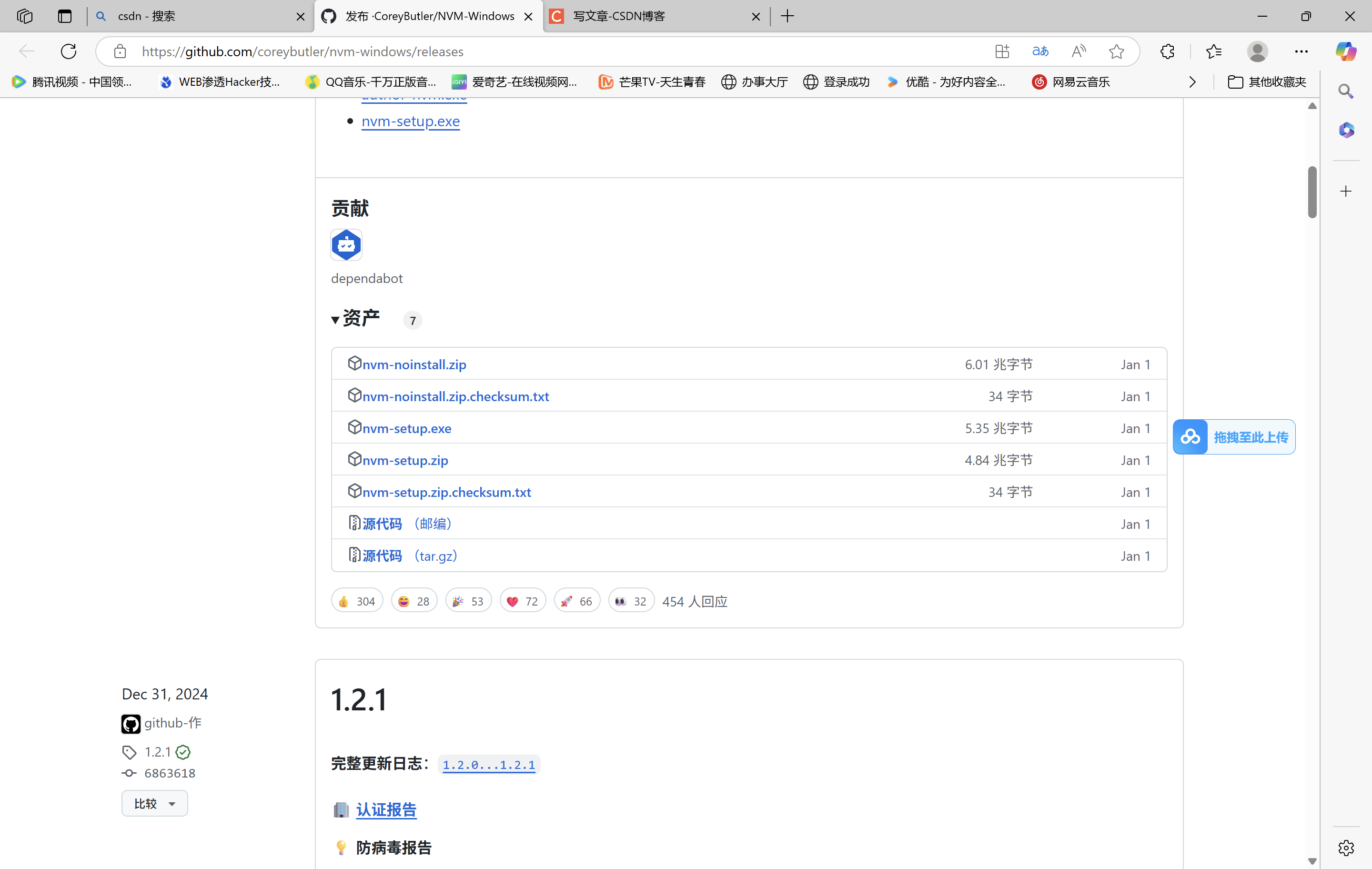Open the Copilot sidebar icon
Viewport: 1372px width, 869px height.
[x=1346, y=51]
